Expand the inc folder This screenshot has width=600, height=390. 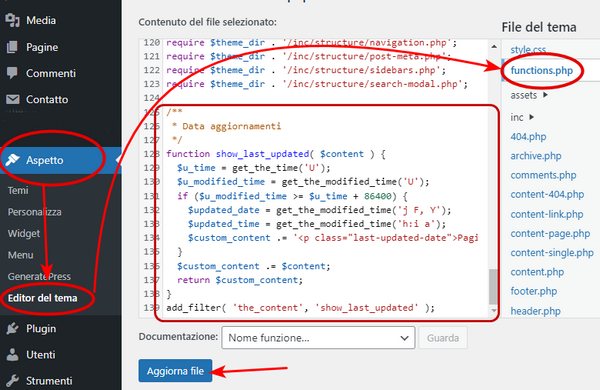(x=522, y=117)
